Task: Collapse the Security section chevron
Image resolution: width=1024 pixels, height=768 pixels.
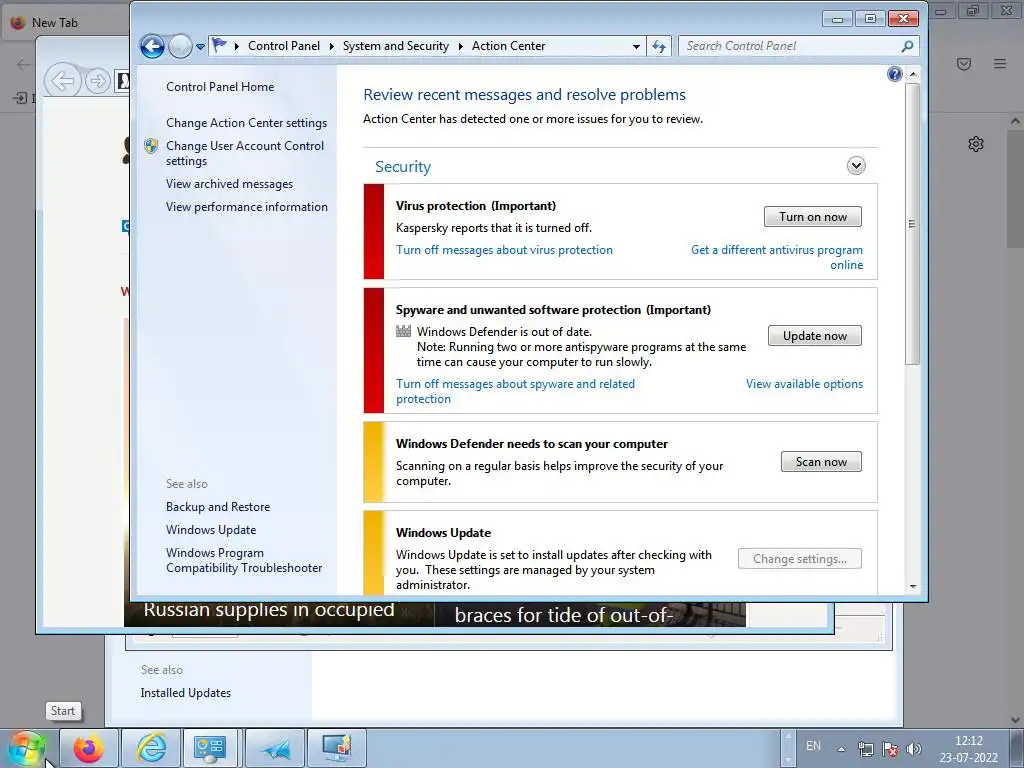Action: [856, 166]
